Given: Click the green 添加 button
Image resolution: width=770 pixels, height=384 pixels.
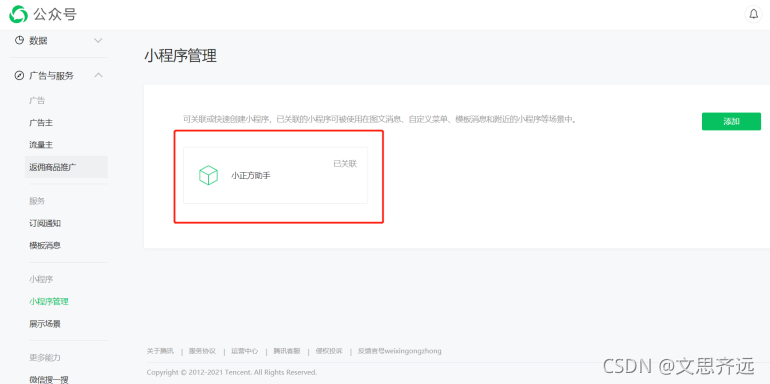Looking at the screenshot, I should pyautogui.click(x=731, y=121).
